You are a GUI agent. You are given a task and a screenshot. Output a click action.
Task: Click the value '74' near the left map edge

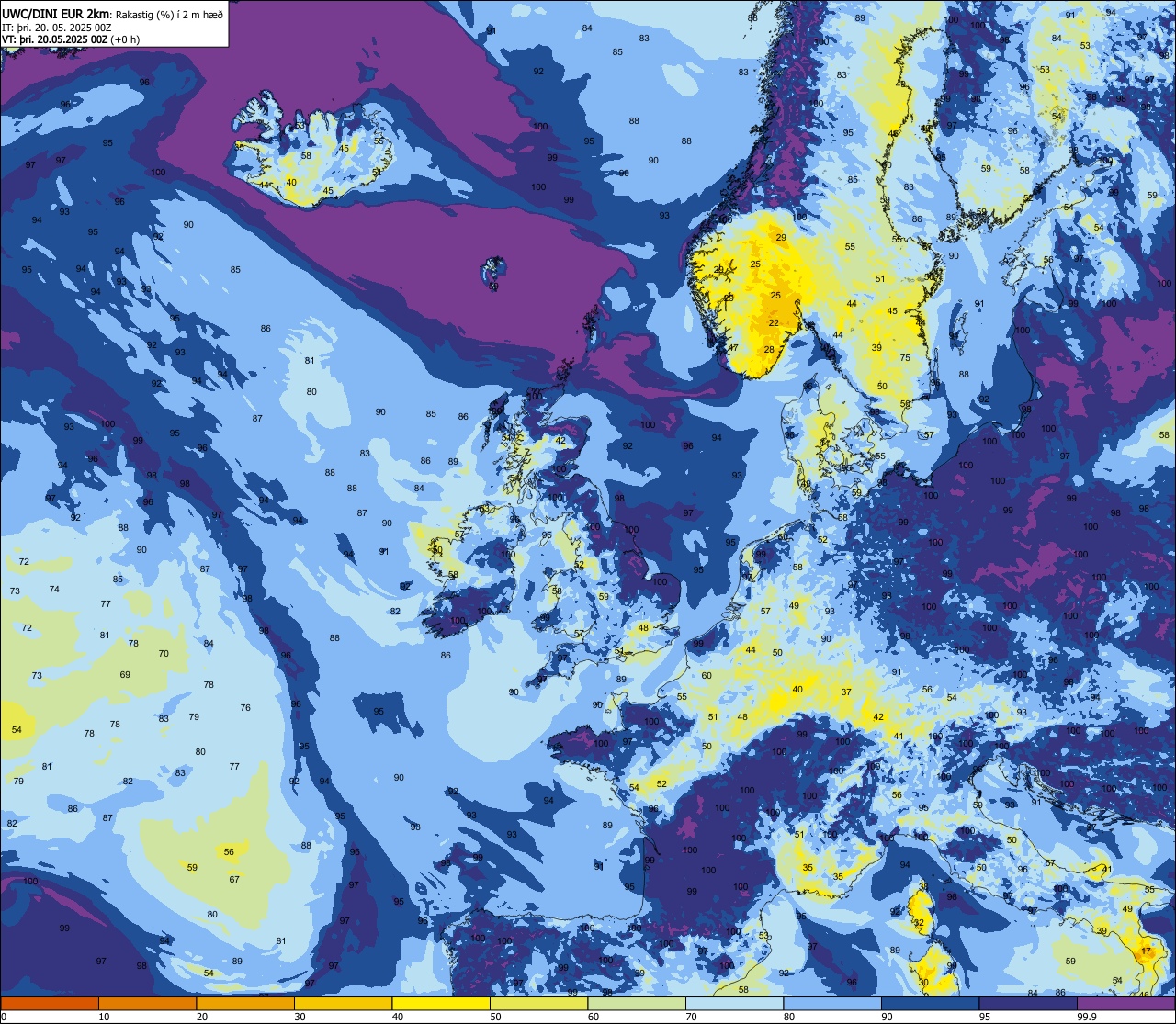[54, 590]
